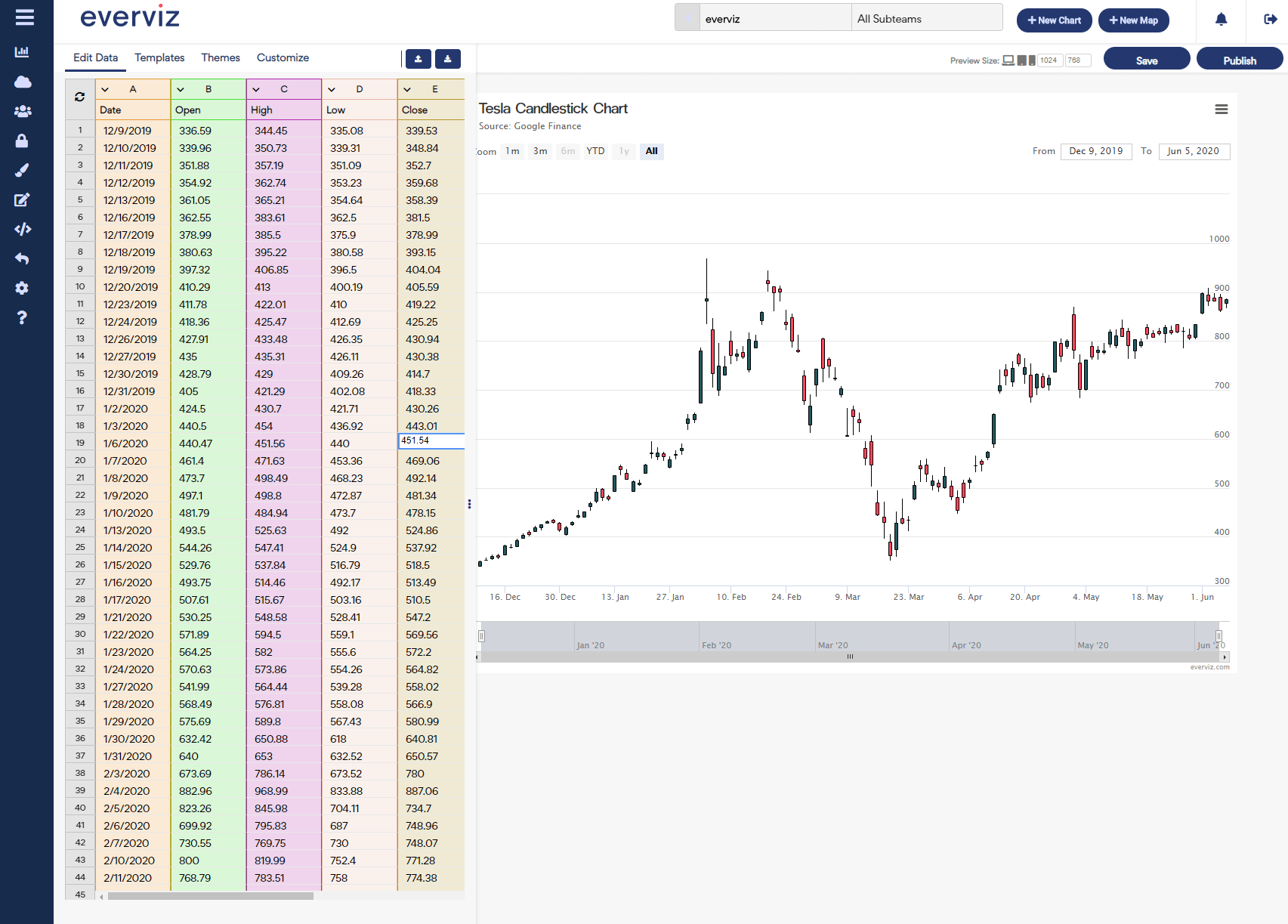This screenshot has width=1288, height=924.
Task: Click the notification bell icon
Action: click(x=1222, y=20)
